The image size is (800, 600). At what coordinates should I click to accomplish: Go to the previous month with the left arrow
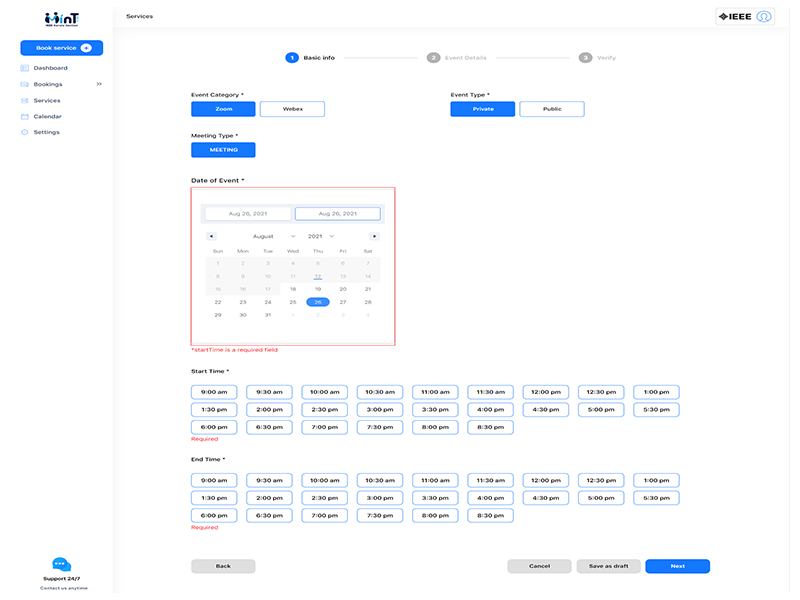click(x=211, y=236)
